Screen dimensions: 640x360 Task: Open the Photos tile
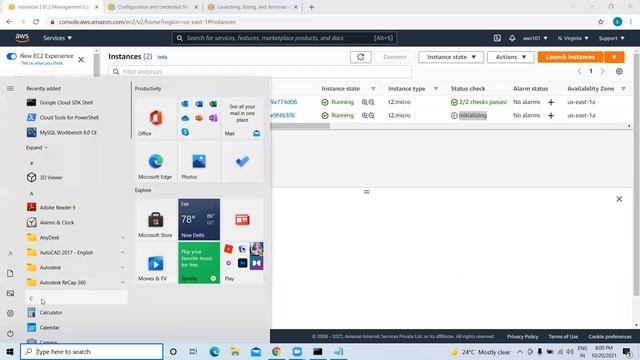(199, 162)
